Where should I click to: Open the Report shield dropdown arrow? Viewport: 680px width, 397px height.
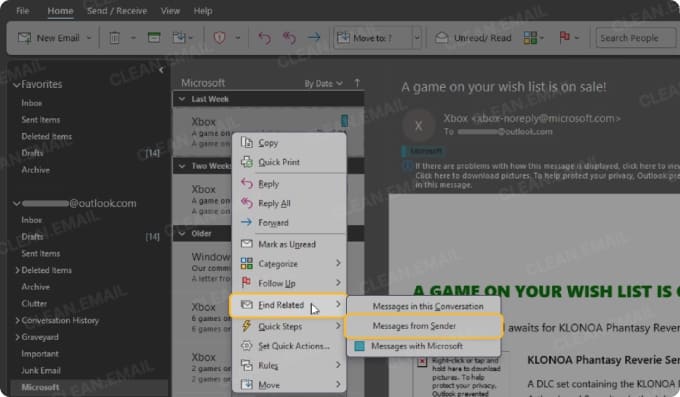[238, 38]
